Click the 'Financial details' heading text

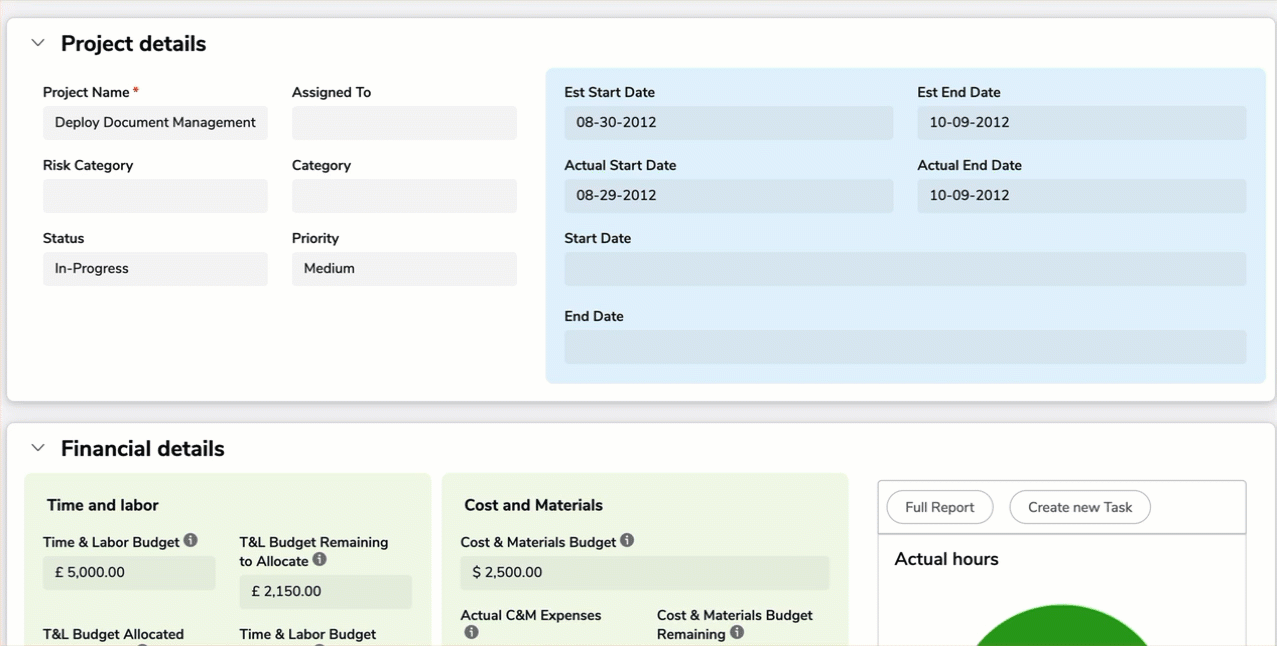[143, 449]
